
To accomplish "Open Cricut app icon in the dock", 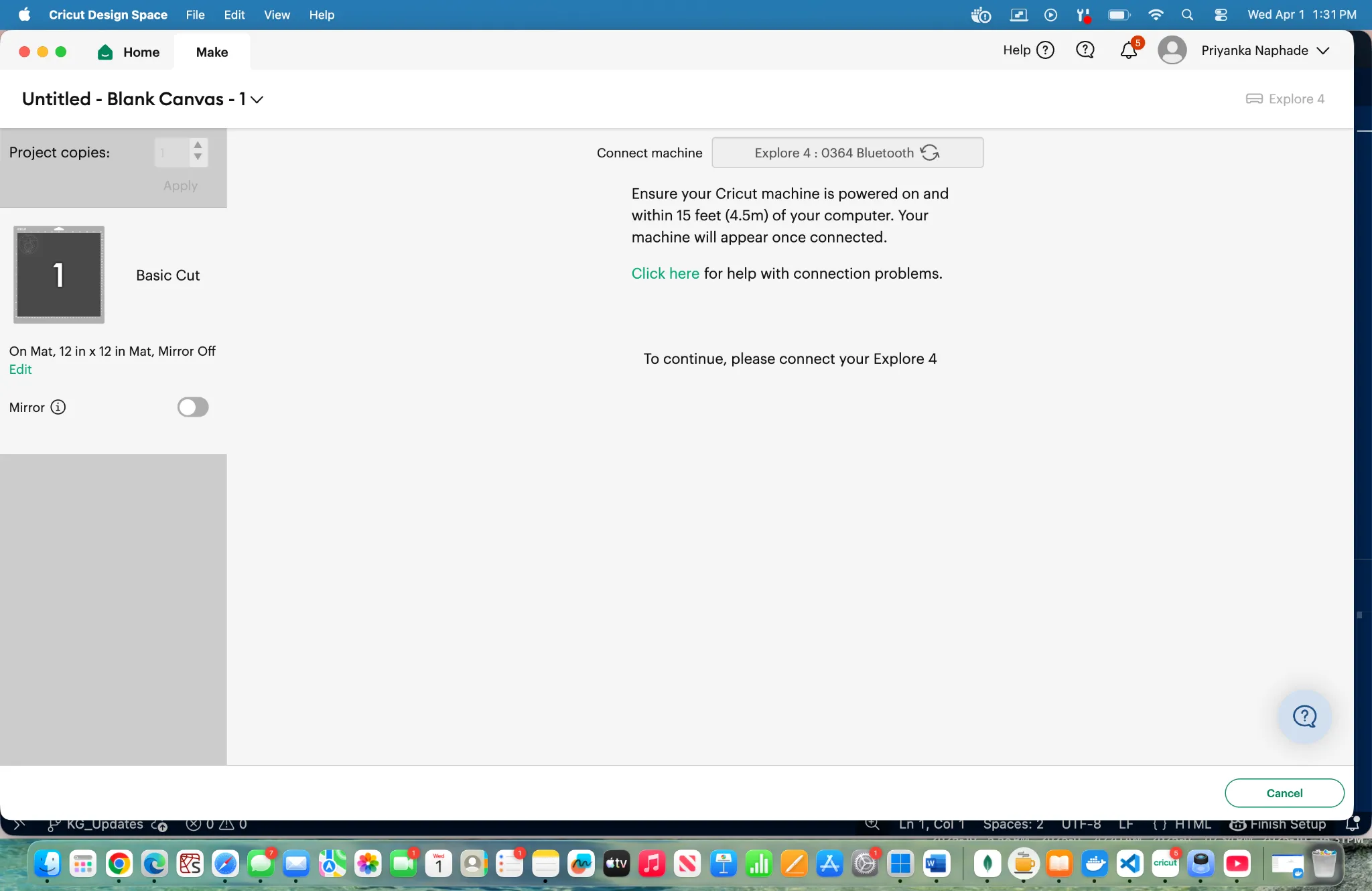I will (1165, 864).
